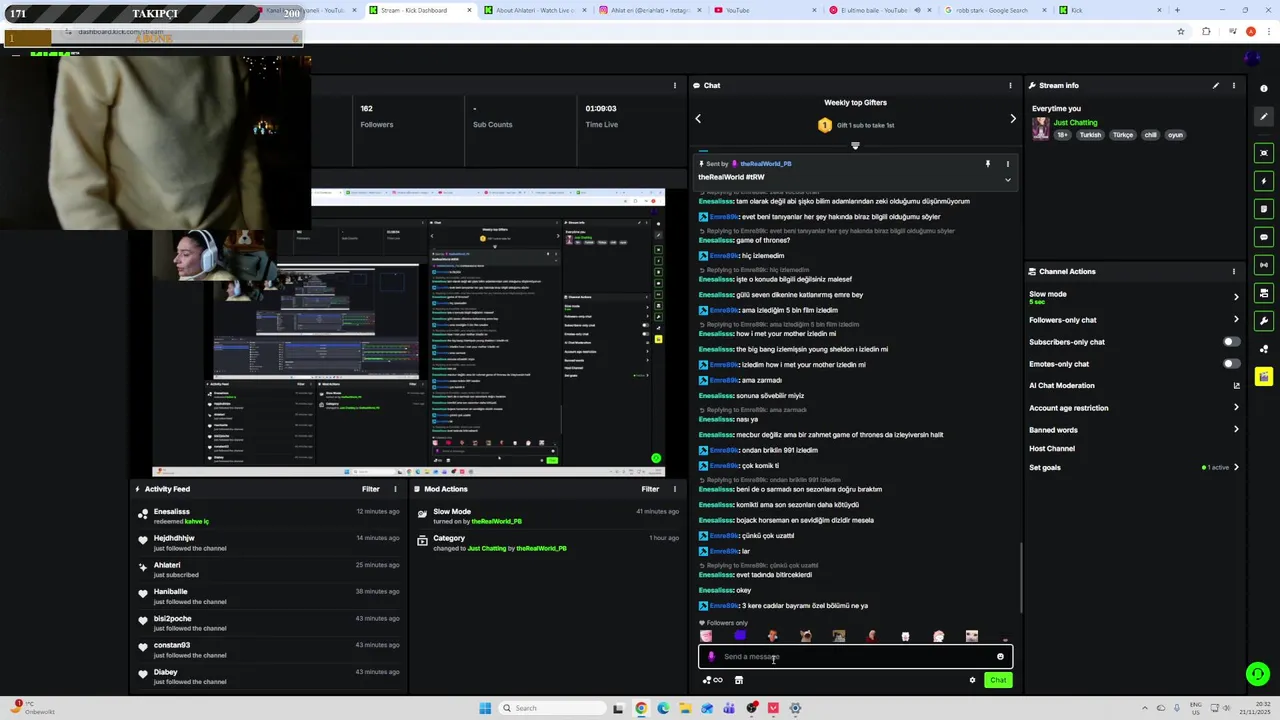This screenshot has height=720, width=1280.
Task: Click the wrench stream info sidebar icon
Action: [1264, 321]
